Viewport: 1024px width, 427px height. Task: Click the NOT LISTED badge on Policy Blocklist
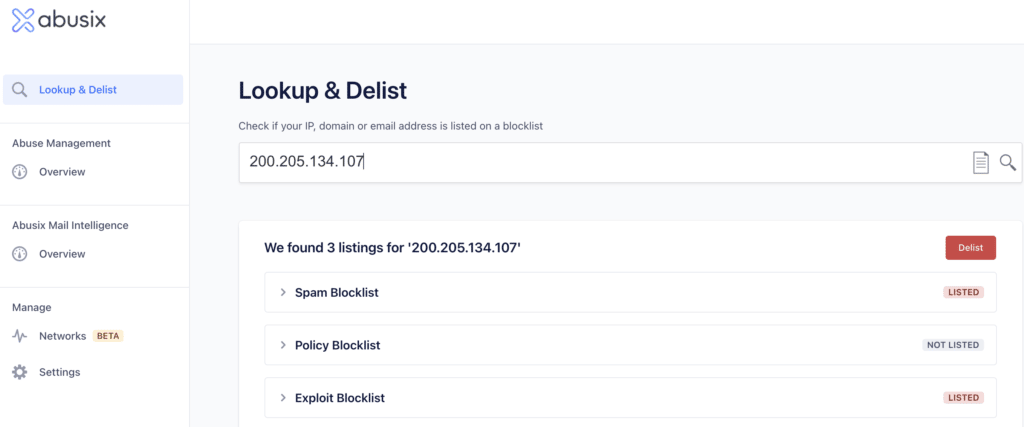pos(953,345)
